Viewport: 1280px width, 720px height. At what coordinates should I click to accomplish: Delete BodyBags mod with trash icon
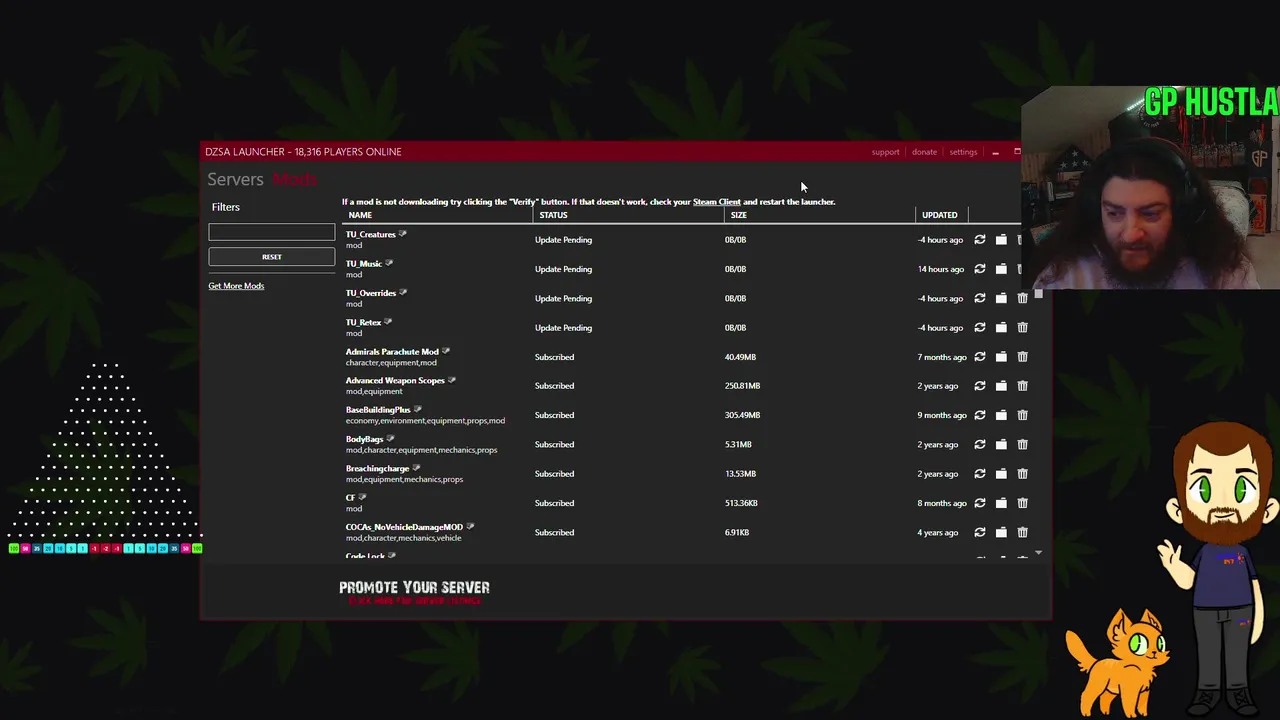[1022, 444]
